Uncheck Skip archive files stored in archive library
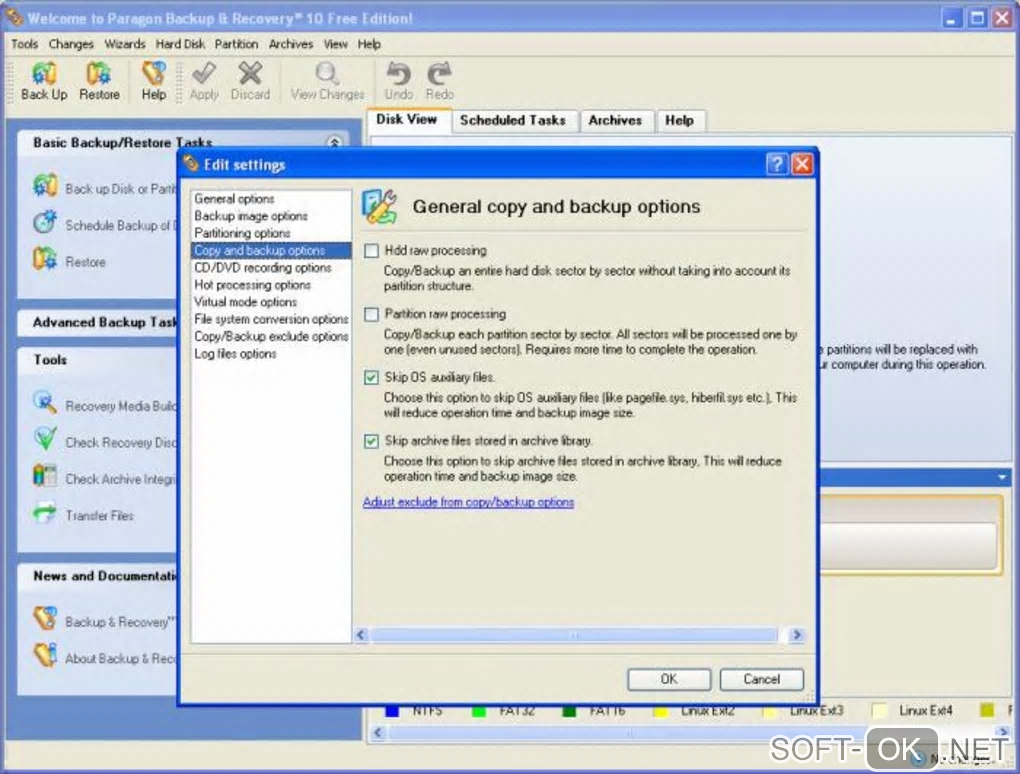This screenshot has width=1020, height=774. (x=371, y=442)
